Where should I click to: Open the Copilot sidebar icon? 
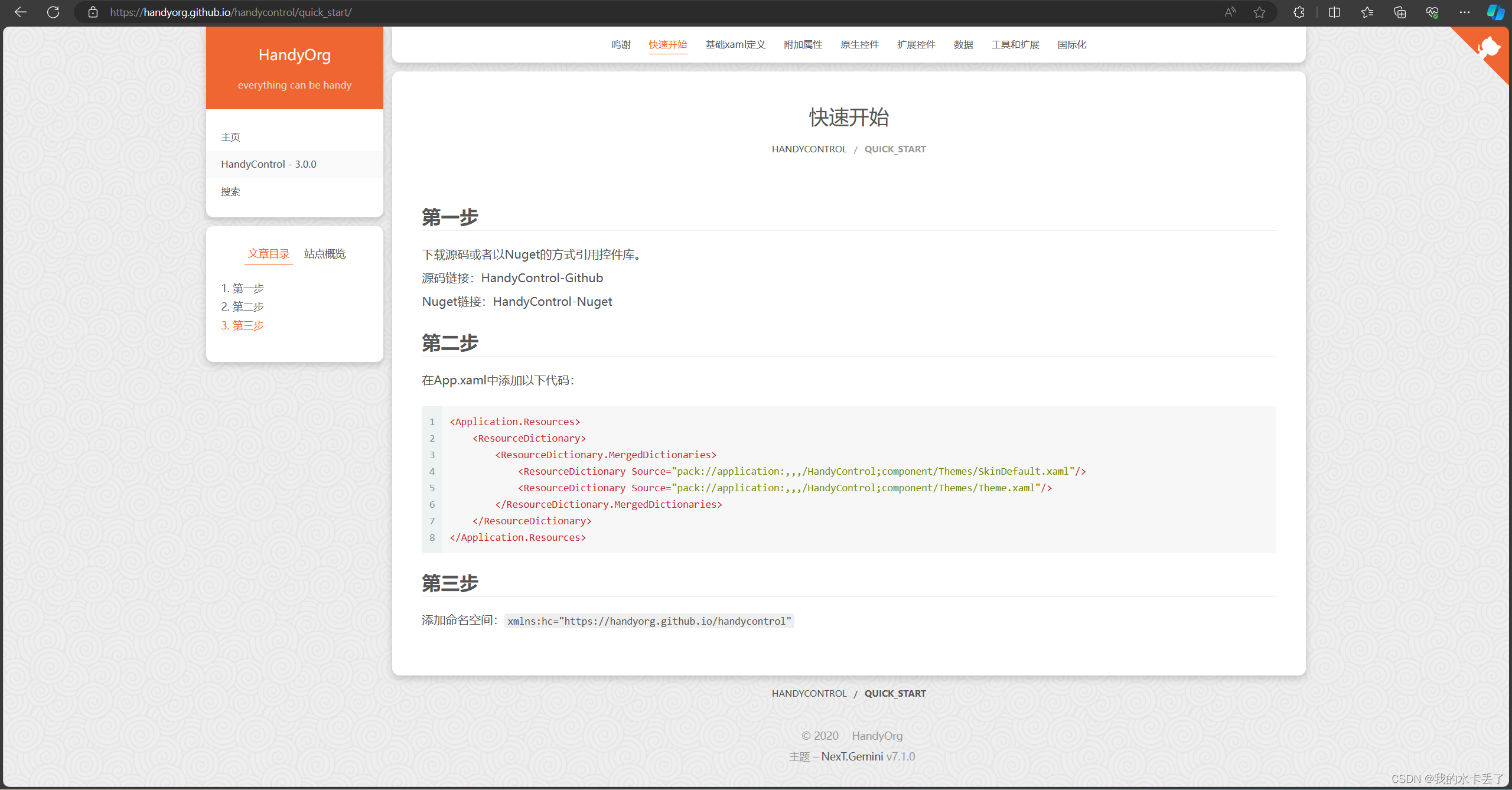point(1495,12)
